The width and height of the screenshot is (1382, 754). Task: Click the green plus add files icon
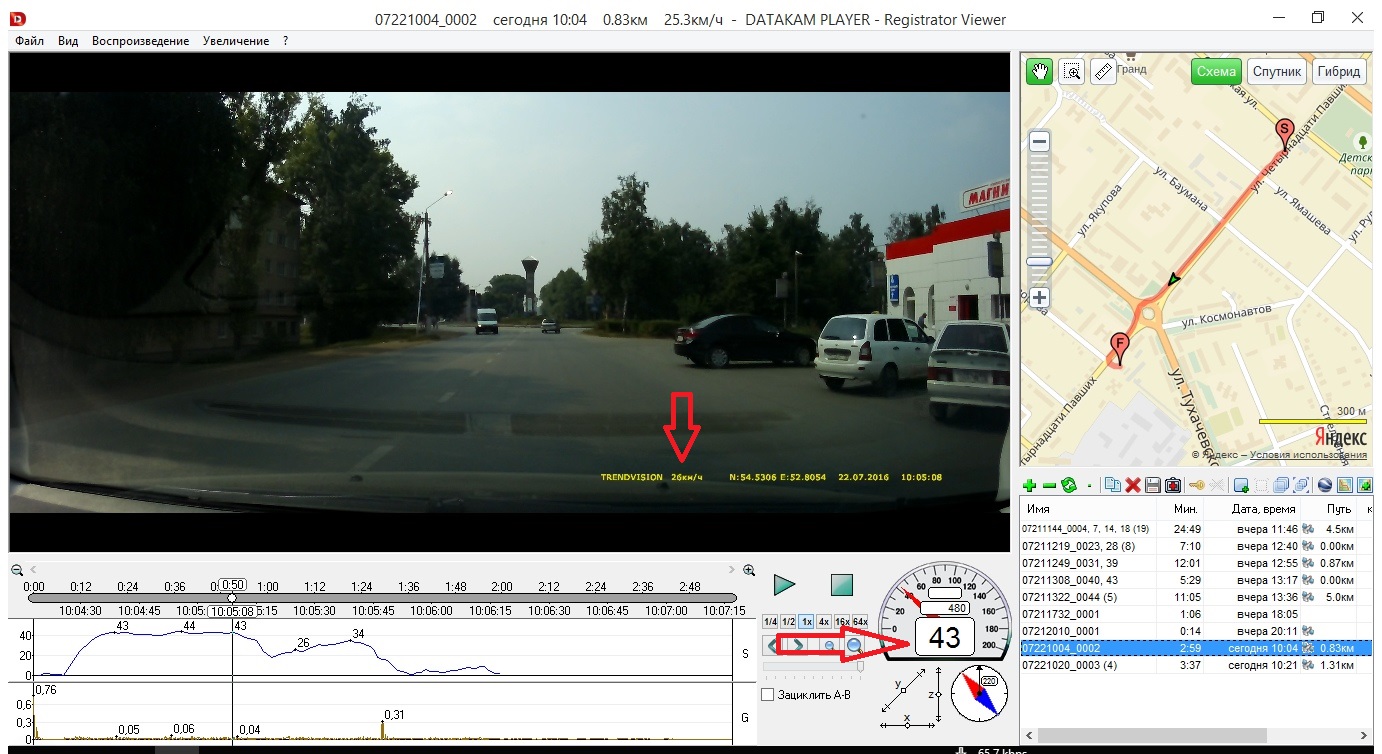point(1030,485)
